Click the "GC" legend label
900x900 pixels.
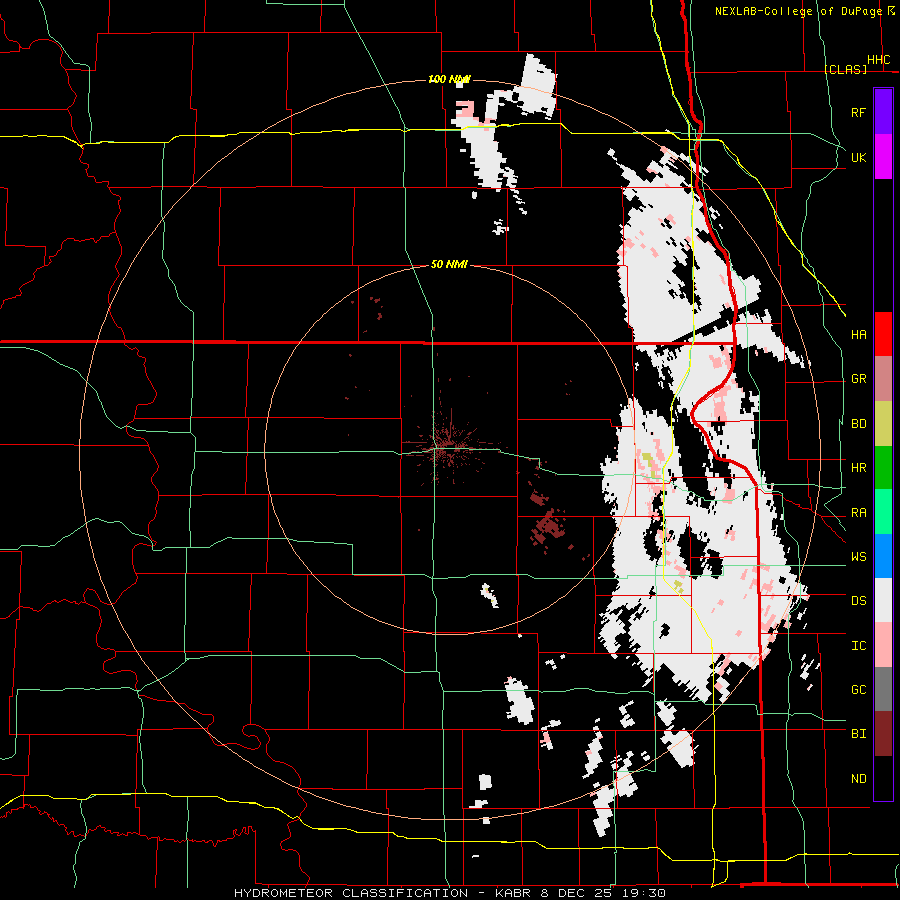coord(858,690)
